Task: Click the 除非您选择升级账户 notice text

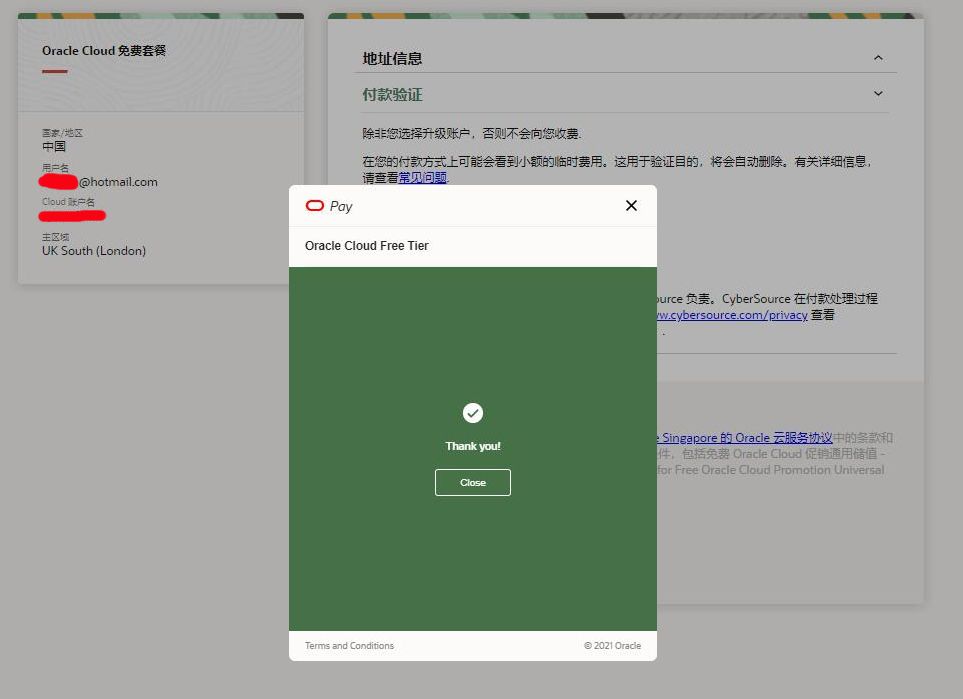Action: click(x=472, y=133)
